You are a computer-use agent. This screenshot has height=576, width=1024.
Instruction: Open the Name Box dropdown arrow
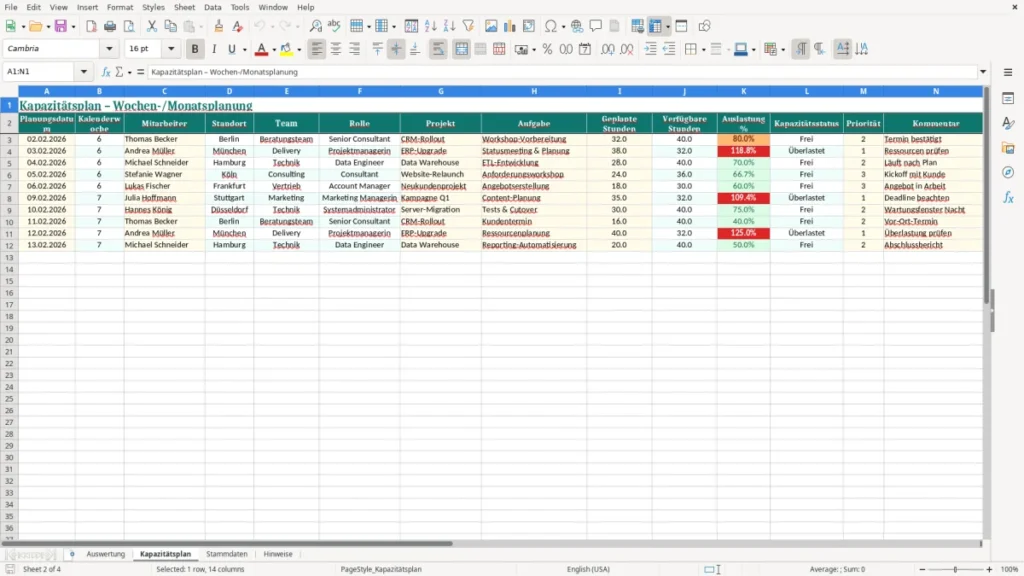click(84, 72)
